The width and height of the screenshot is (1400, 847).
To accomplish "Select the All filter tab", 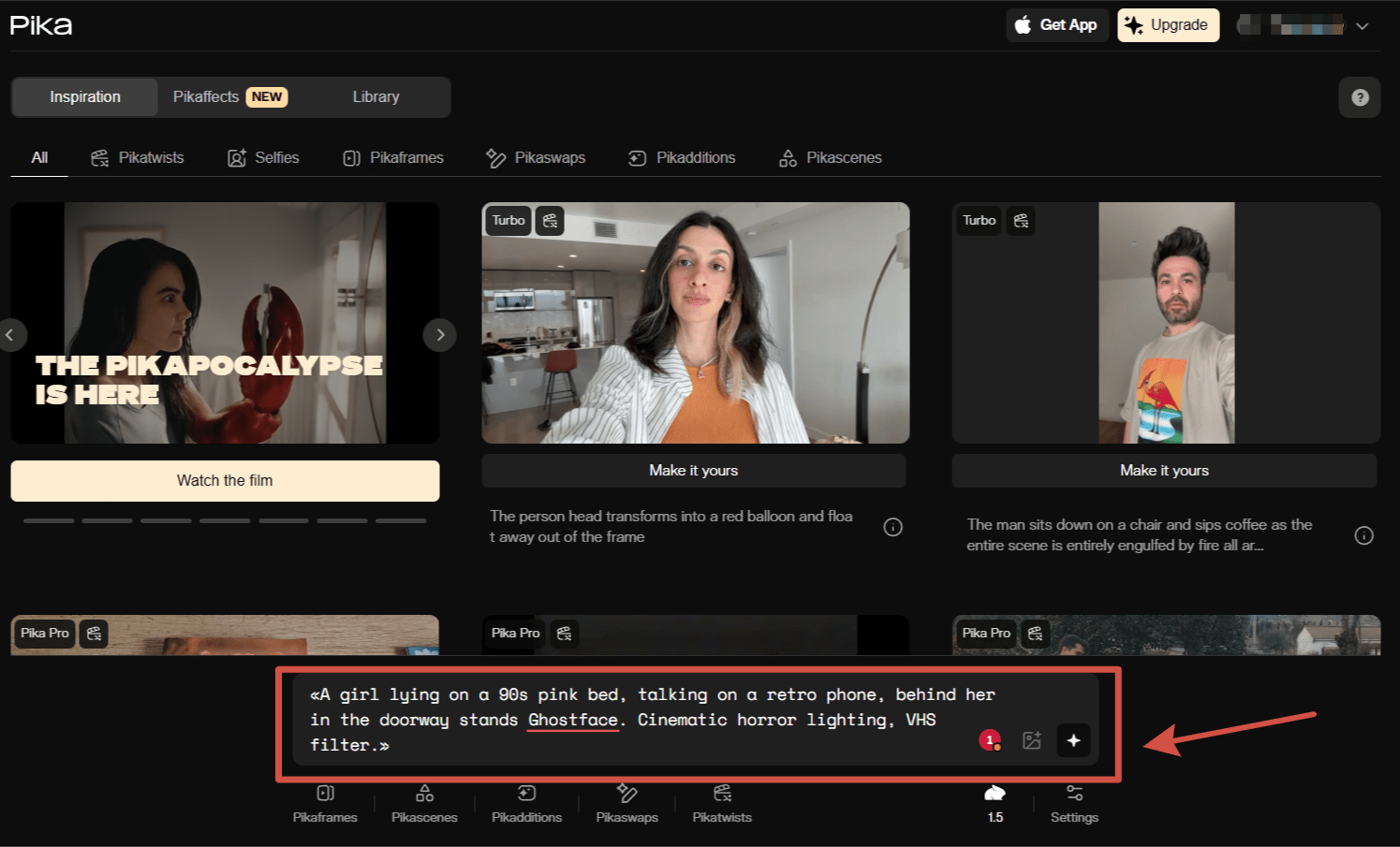I will (39, 158).
